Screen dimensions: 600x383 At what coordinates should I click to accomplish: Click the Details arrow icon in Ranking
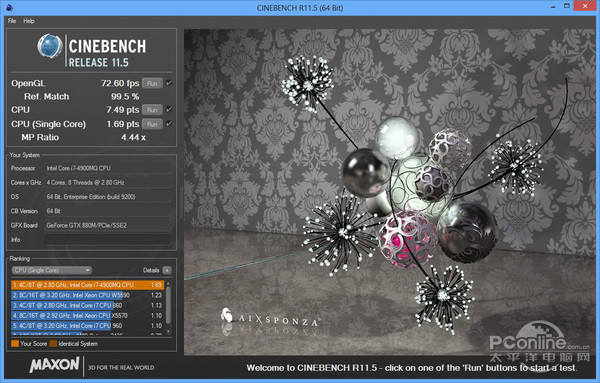click(x=167, y=271)
